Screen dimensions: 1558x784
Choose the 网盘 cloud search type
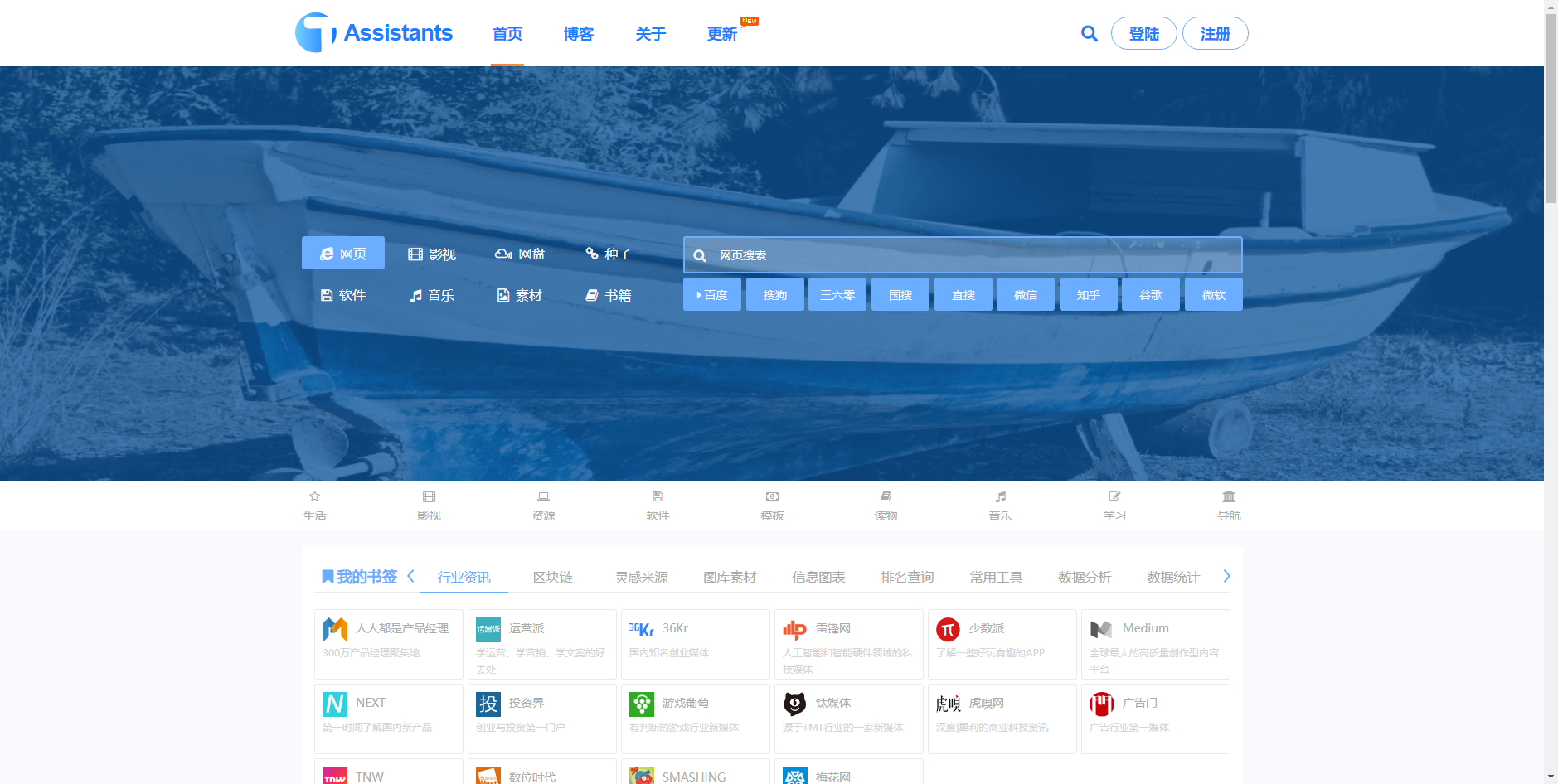tap(520, 254)
